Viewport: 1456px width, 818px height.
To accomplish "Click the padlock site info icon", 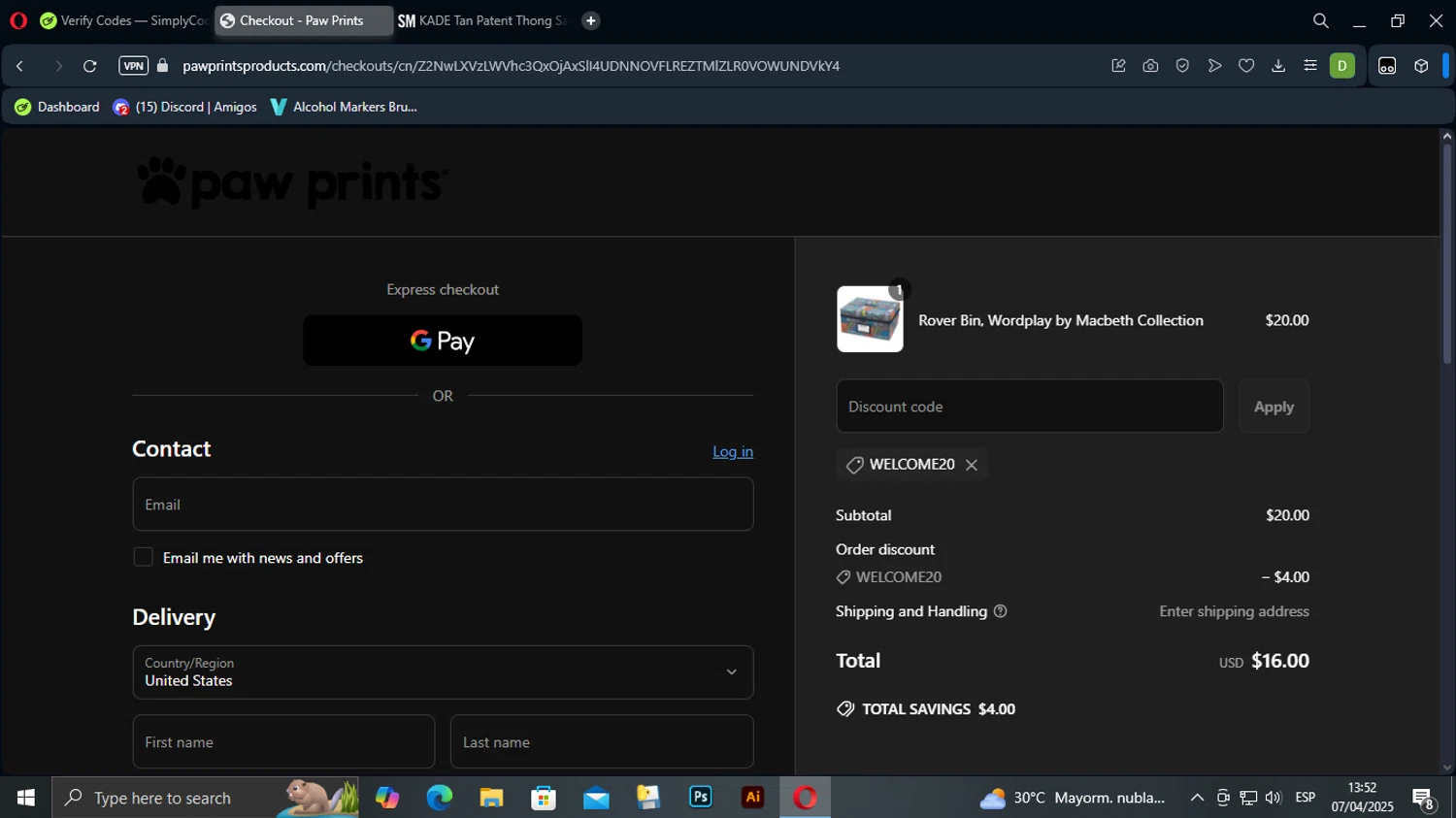I will click(x=163, y=66).
